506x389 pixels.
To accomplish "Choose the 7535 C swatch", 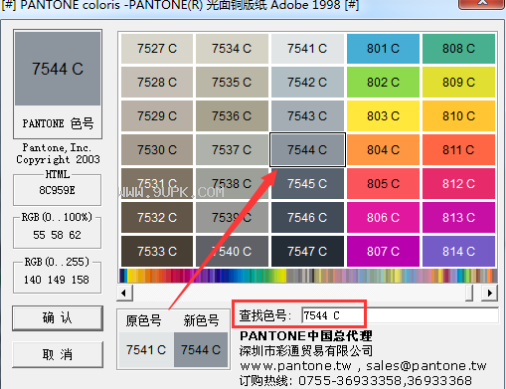I will coord(232,82).
